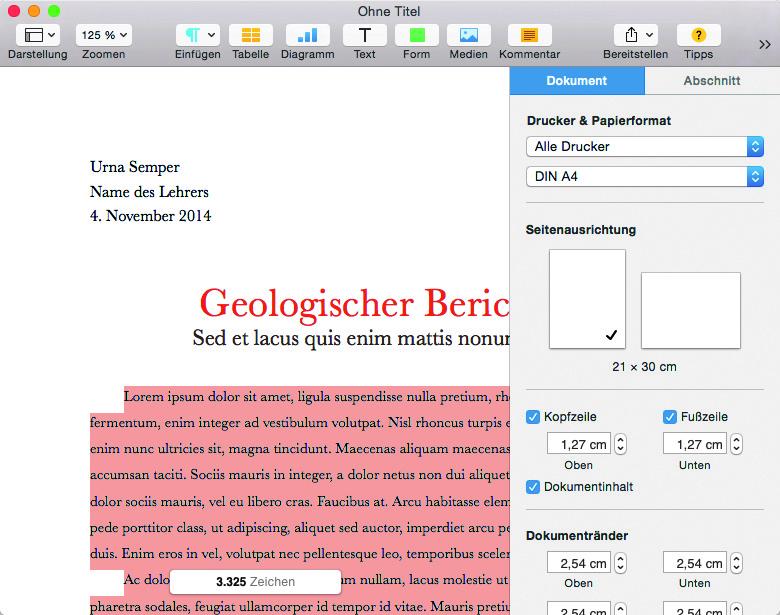Click the Ohne Titel window title
780x615 pixels.
[x=389, y=11]
